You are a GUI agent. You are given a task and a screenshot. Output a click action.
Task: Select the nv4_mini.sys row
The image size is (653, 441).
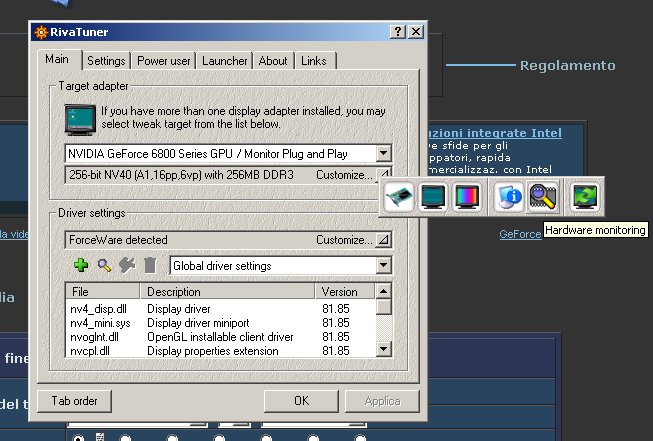click(x=220, y=323)
